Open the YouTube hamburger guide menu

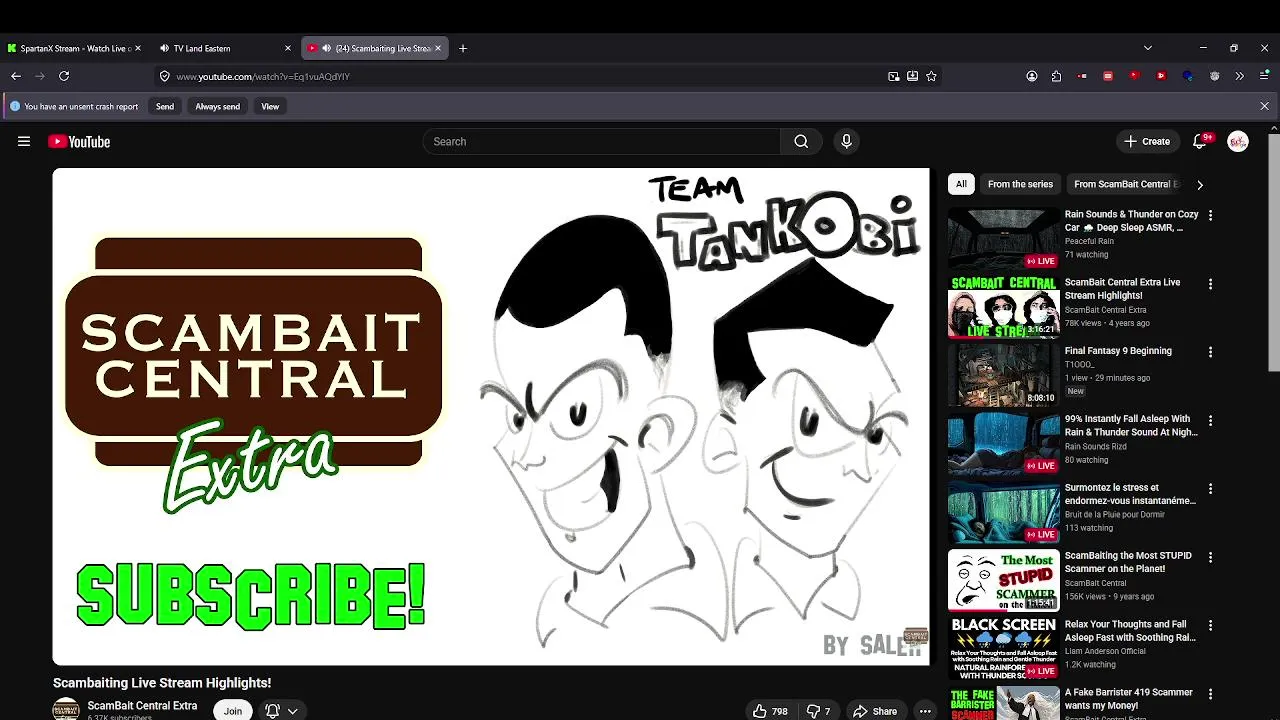[24, 142]
